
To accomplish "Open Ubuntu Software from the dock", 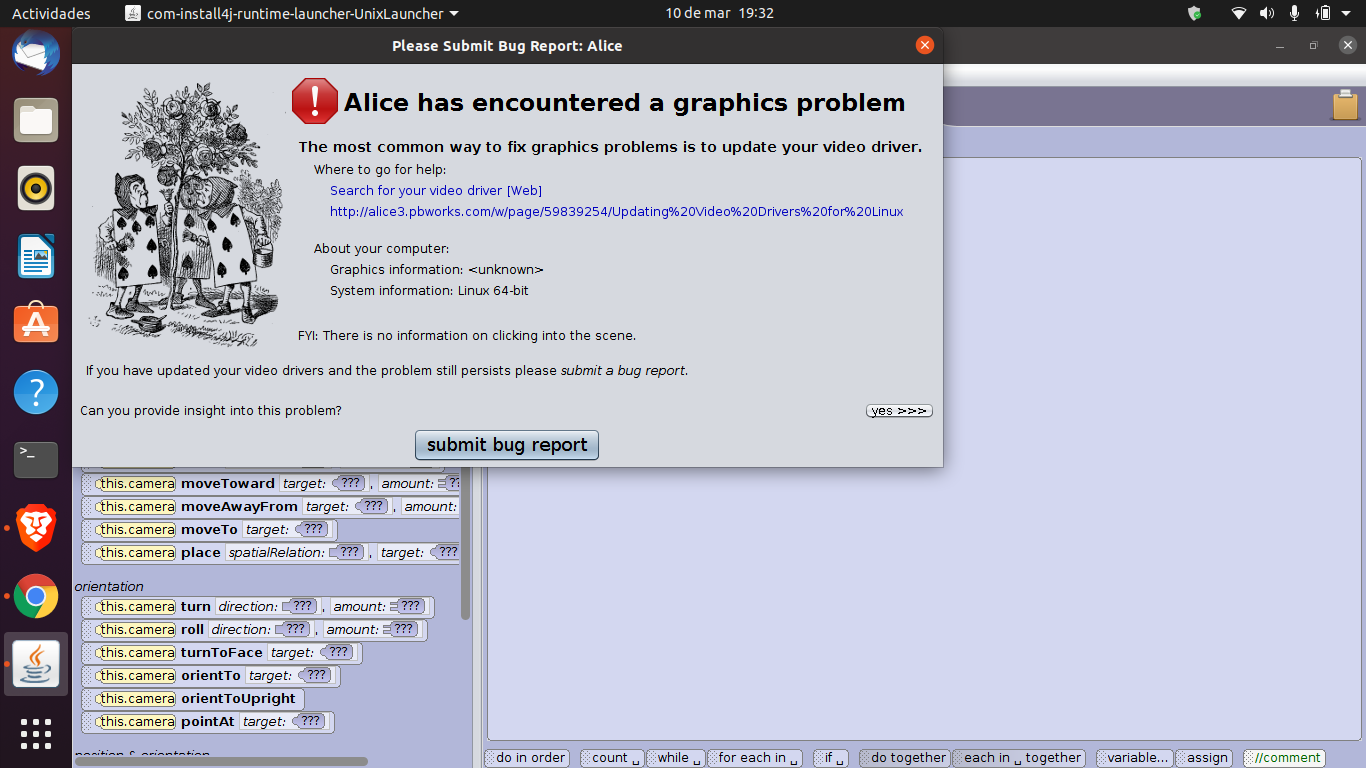I will pyautogui.click(x=36, y=324).
